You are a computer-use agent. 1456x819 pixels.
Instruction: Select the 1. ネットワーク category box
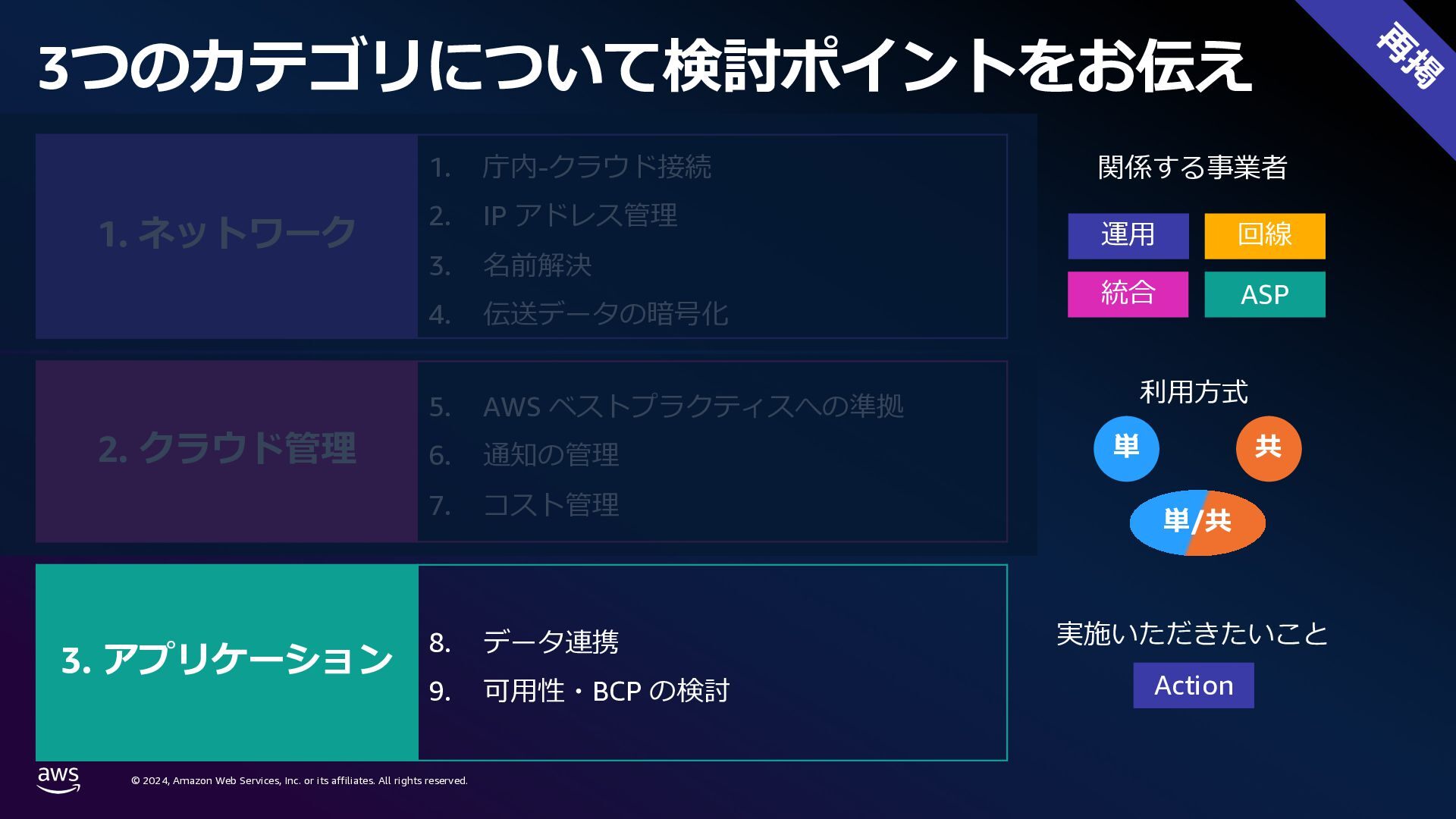point(227,235)
